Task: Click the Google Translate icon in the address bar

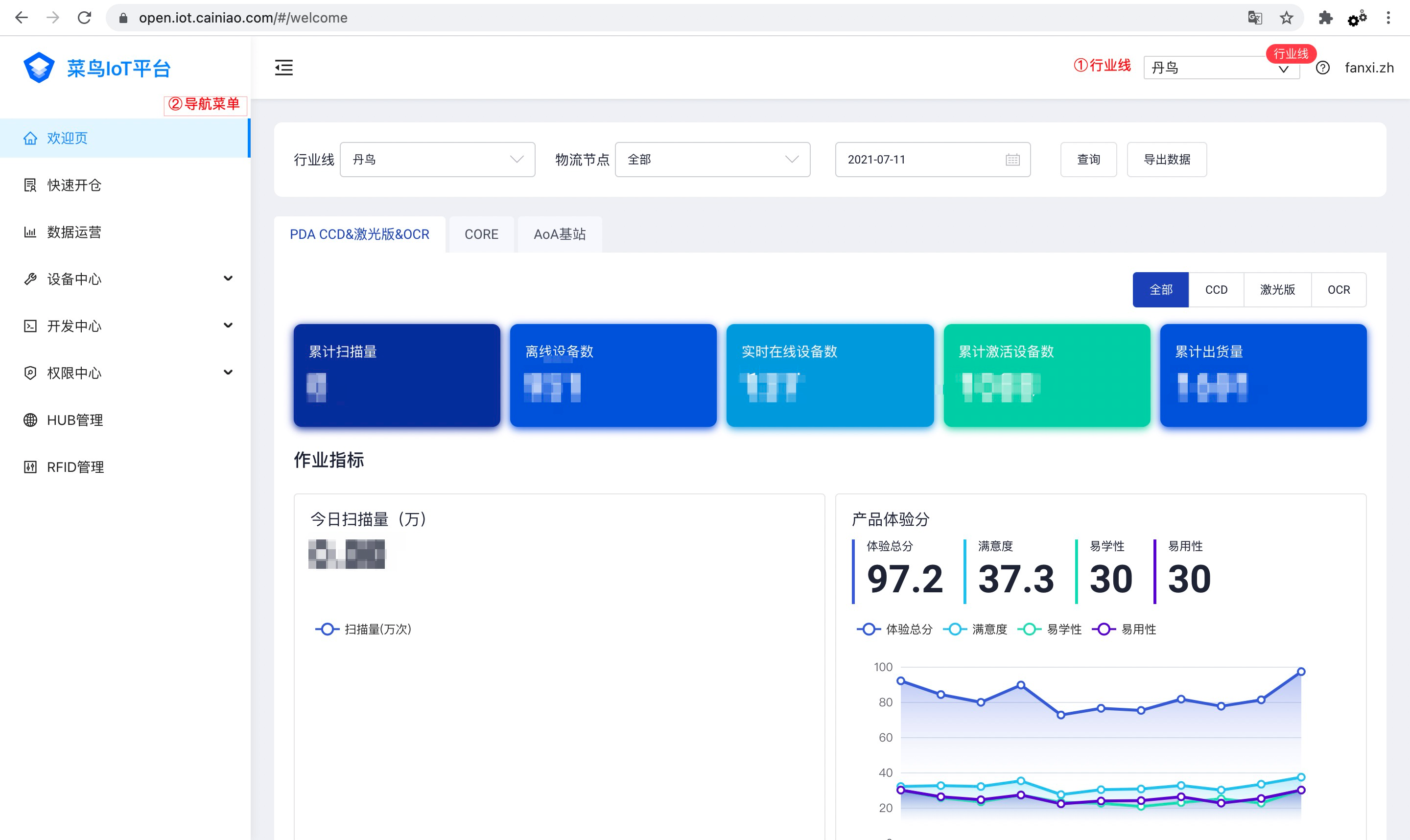Action: 1254,18
